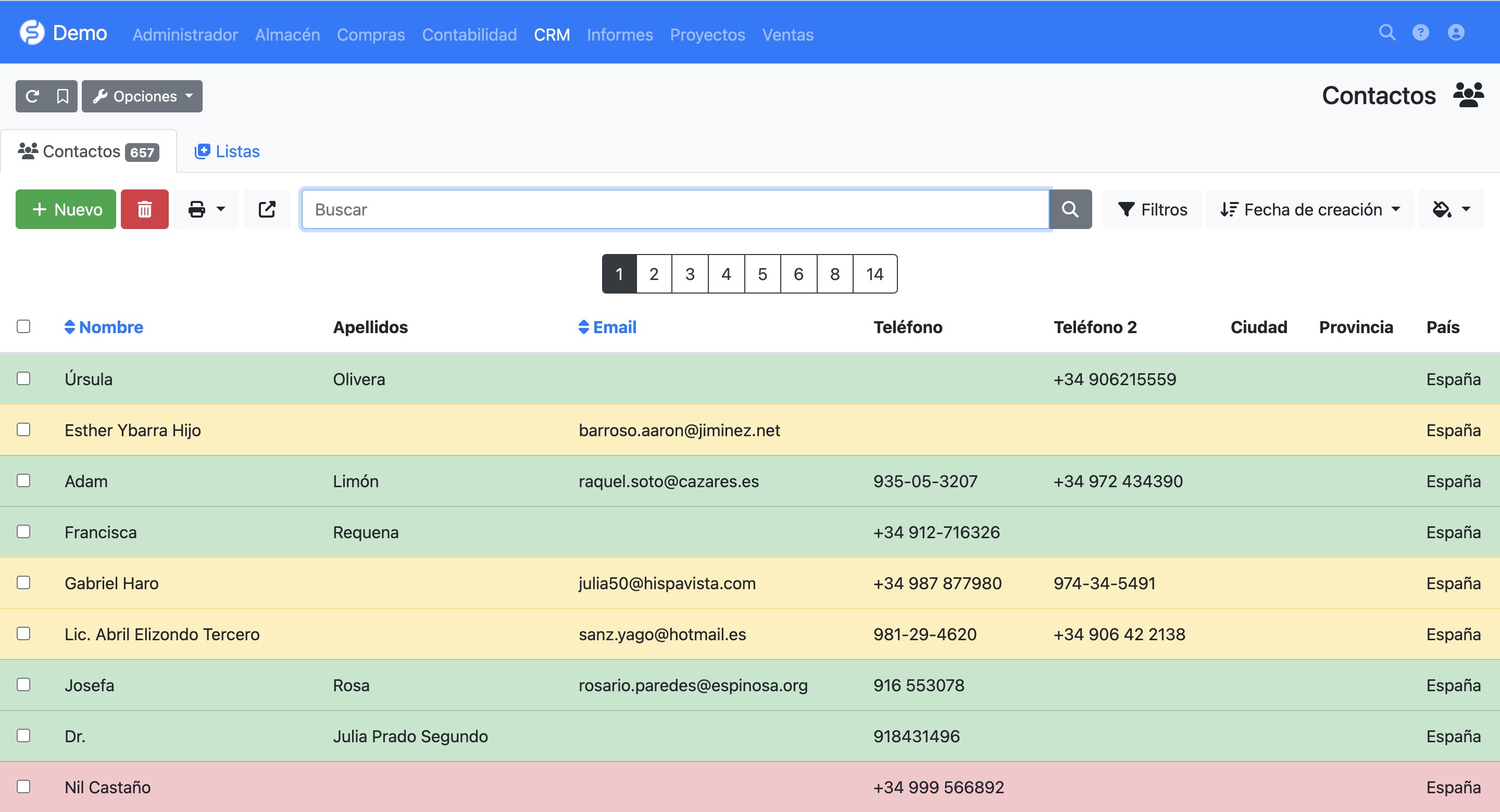Check the Lic. Abril Elizondo Tercero row
Viewport: 1500px width, 812px height.
pyautogui.click(x=23, y=634)
